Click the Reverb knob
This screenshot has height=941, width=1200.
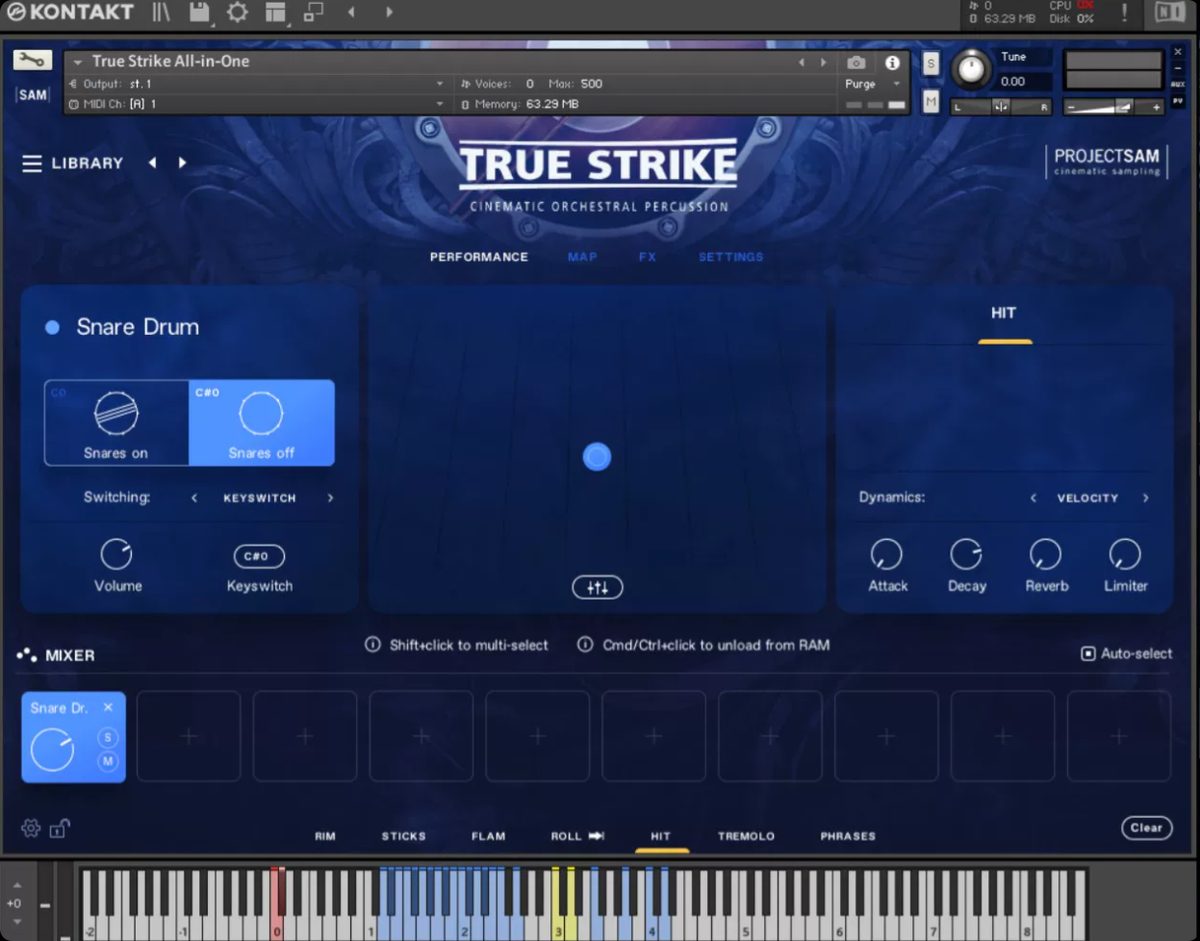coord(1046,554)
